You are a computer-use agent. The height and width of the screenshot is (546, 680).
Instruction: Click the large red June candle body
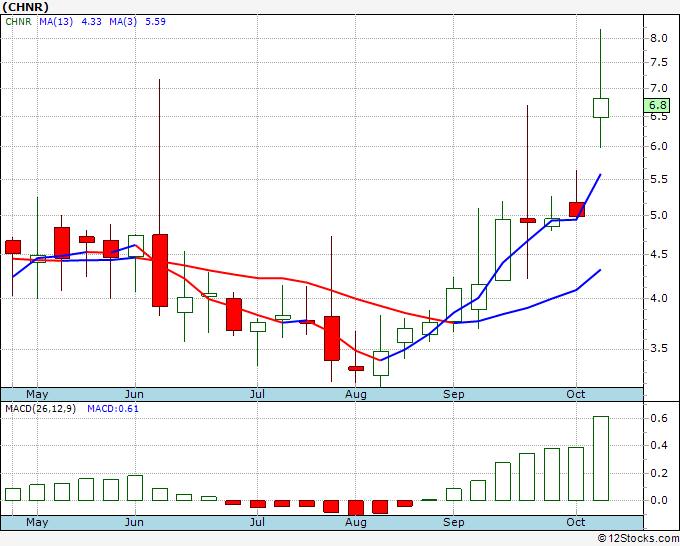(x=160, y=271)
